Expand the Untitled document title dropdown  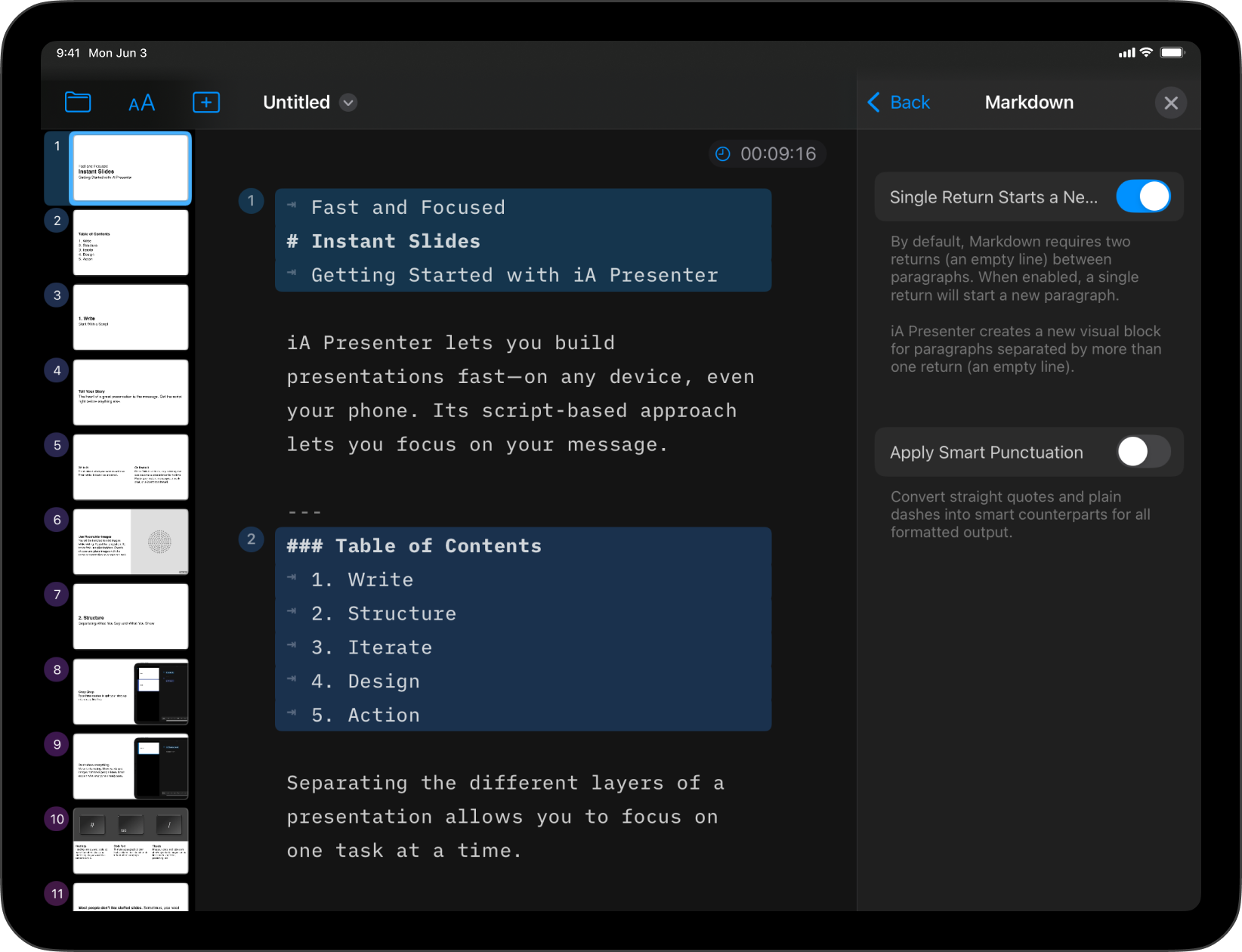[x=348, y=103]
